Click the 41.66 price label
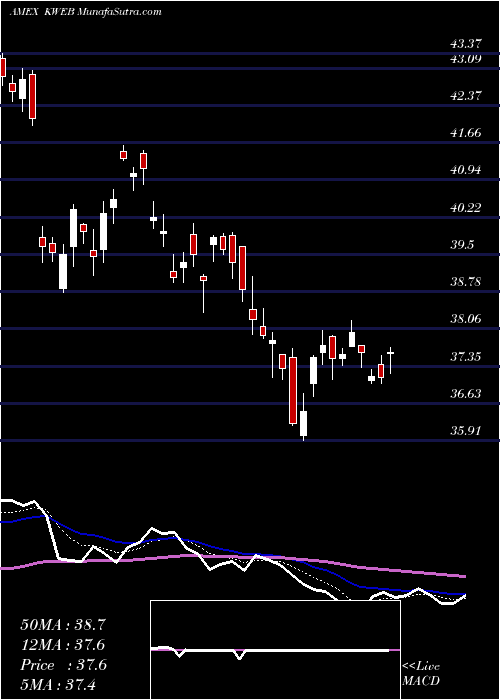 466,133
